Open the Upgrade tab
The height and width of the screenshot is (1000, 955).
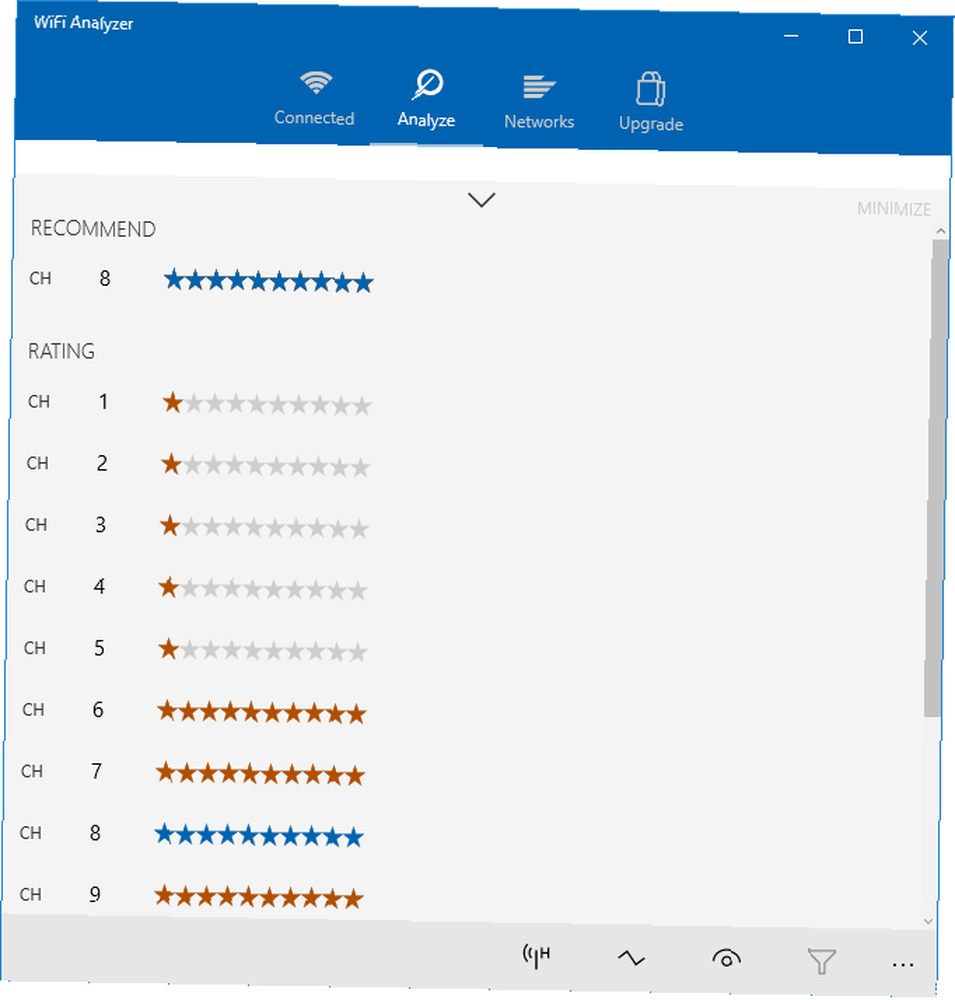(651, 102)
